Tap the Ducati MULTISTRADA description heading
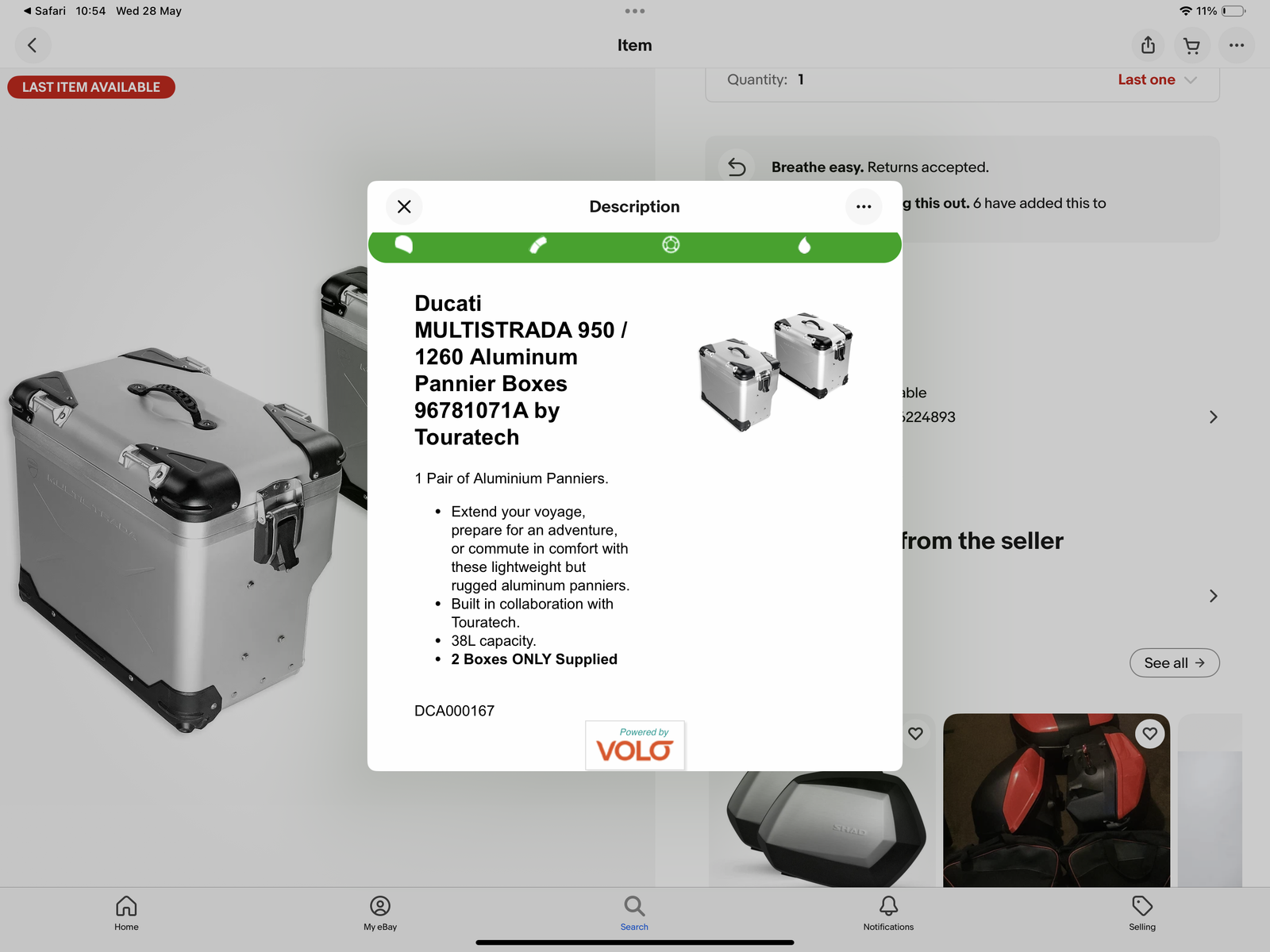The height and width of the screenshot is (952, 1270). coord(521,370)
